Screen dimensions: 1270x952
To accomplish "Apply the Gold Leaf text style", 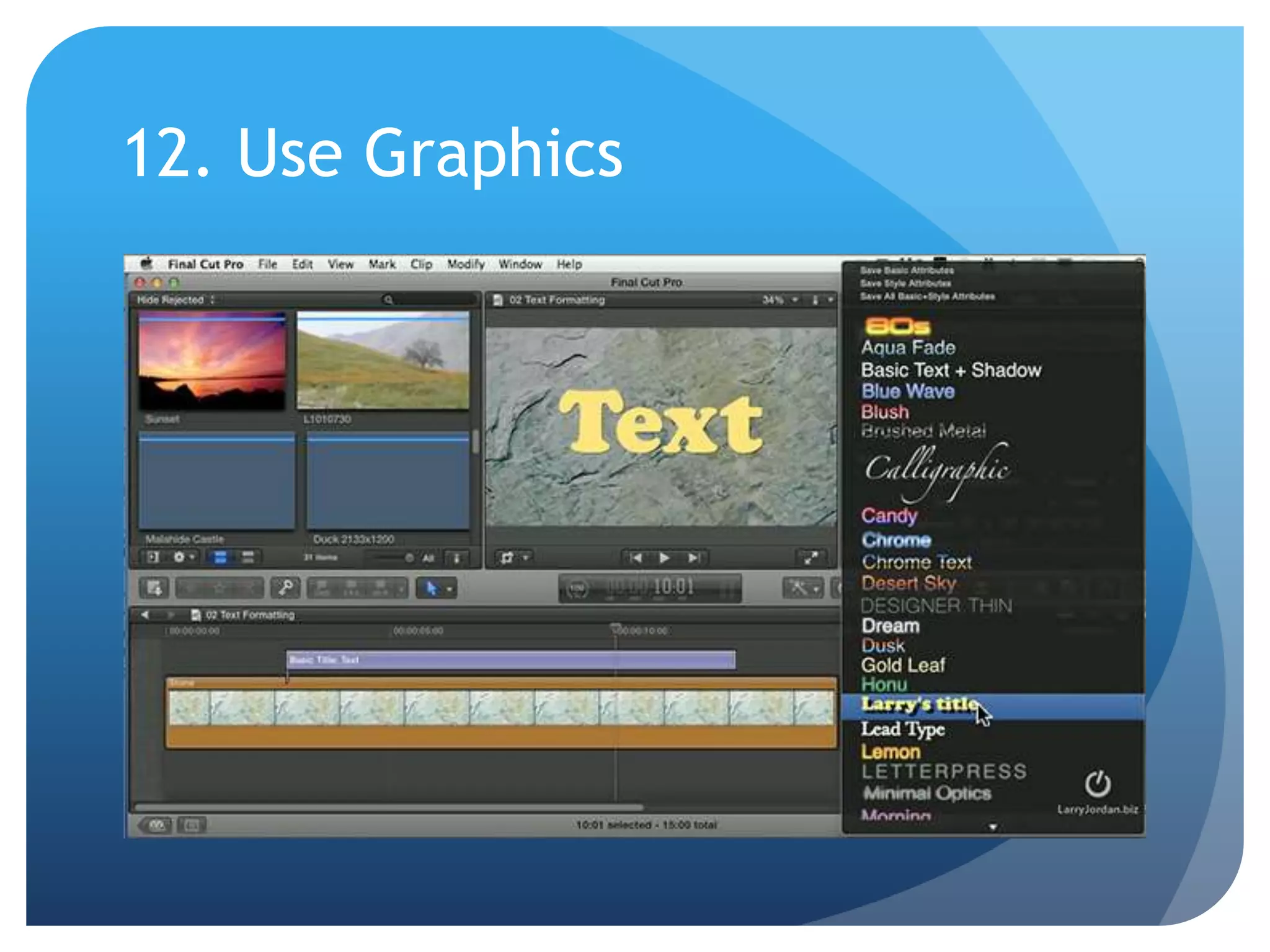I will (x=903, y=665).
